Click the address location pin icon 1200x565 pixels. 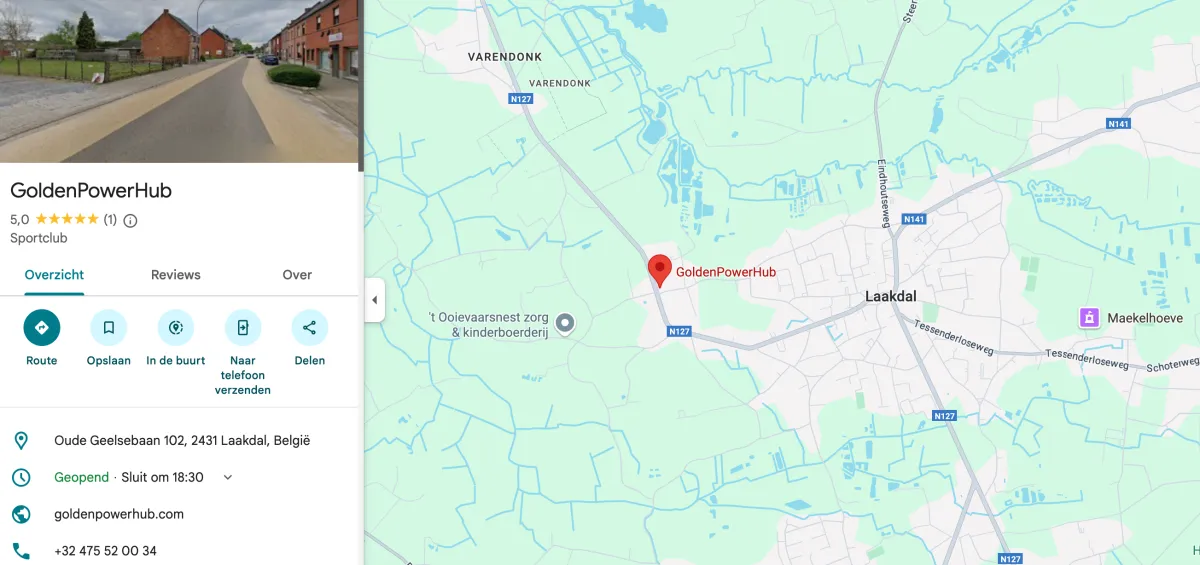(20, 440)
